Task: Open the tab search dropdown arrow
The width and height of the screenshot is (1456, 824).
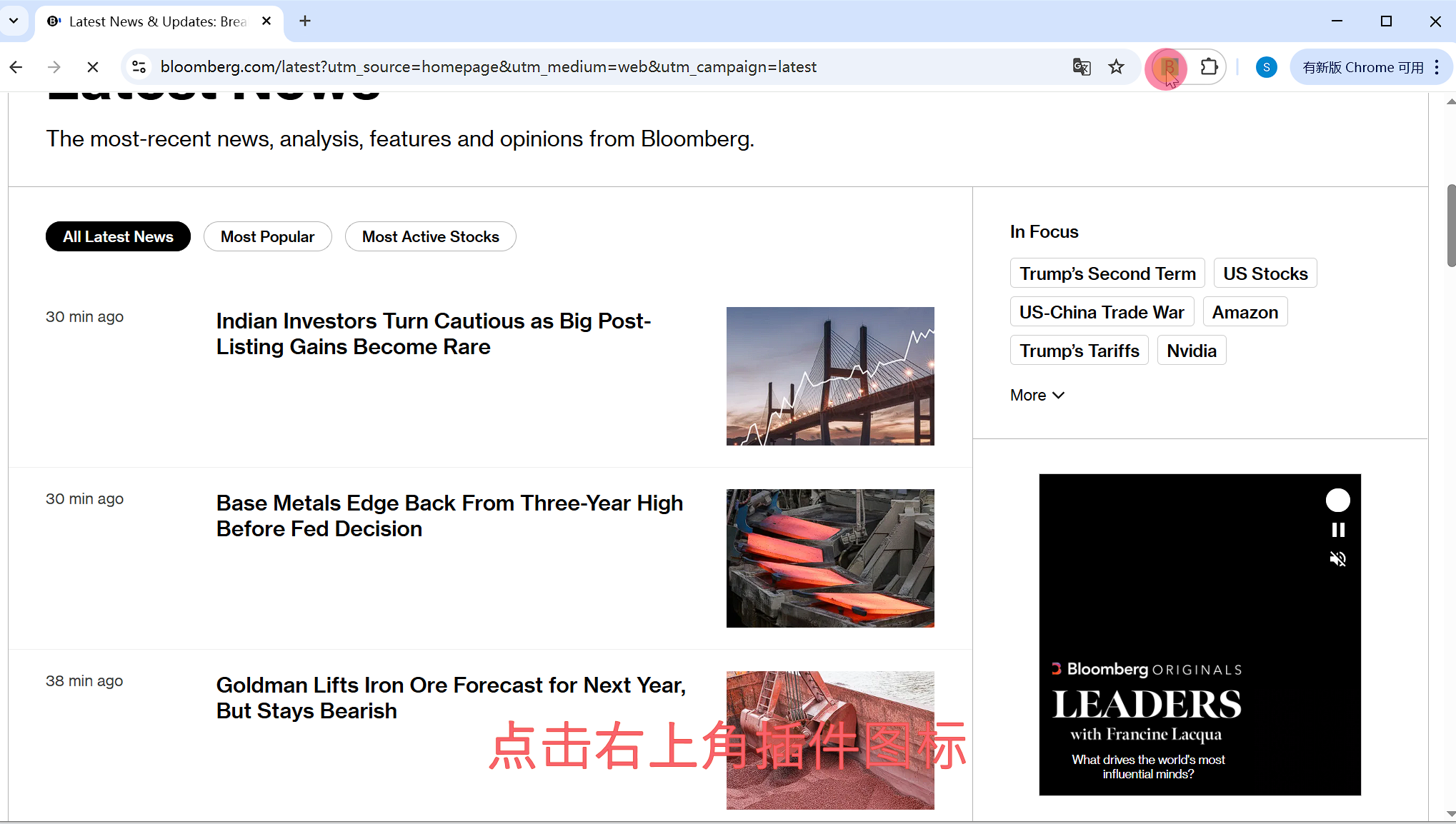Action: point(14,21)
